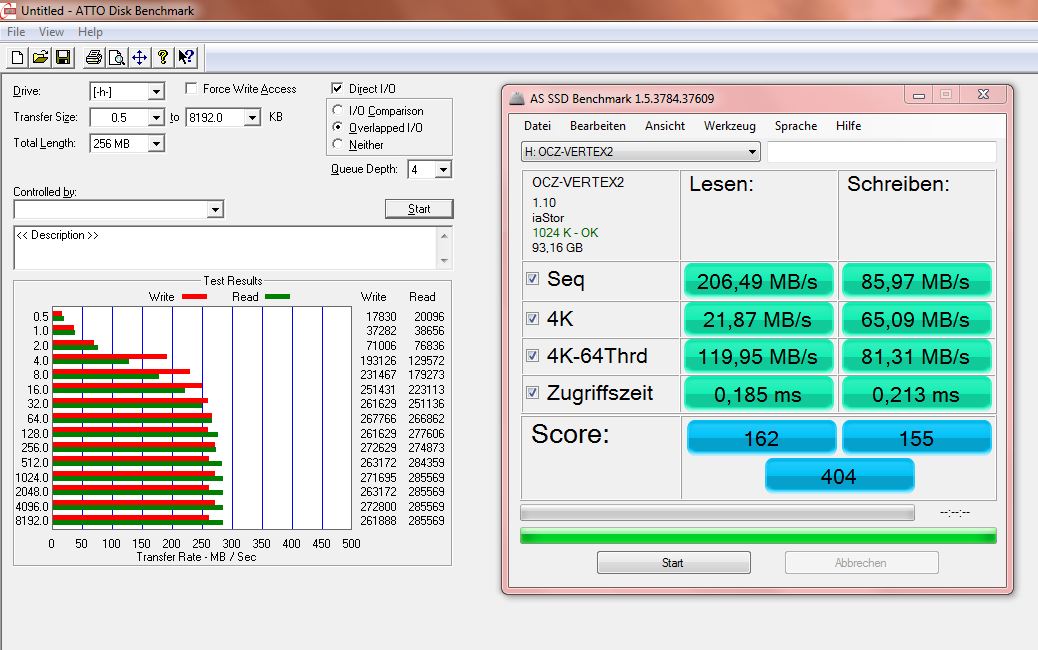Image resolution: width=1038 pixels, height=650 pixels.
Task: Click the 8192.0 row write value 261888
Action: coord(378,521)
